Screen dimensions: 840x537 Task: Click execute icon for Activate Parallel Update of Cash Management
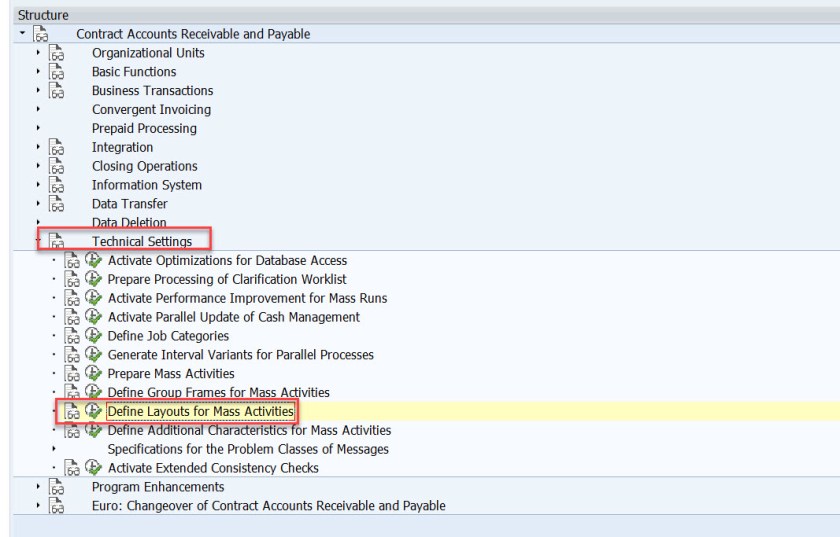94,317
